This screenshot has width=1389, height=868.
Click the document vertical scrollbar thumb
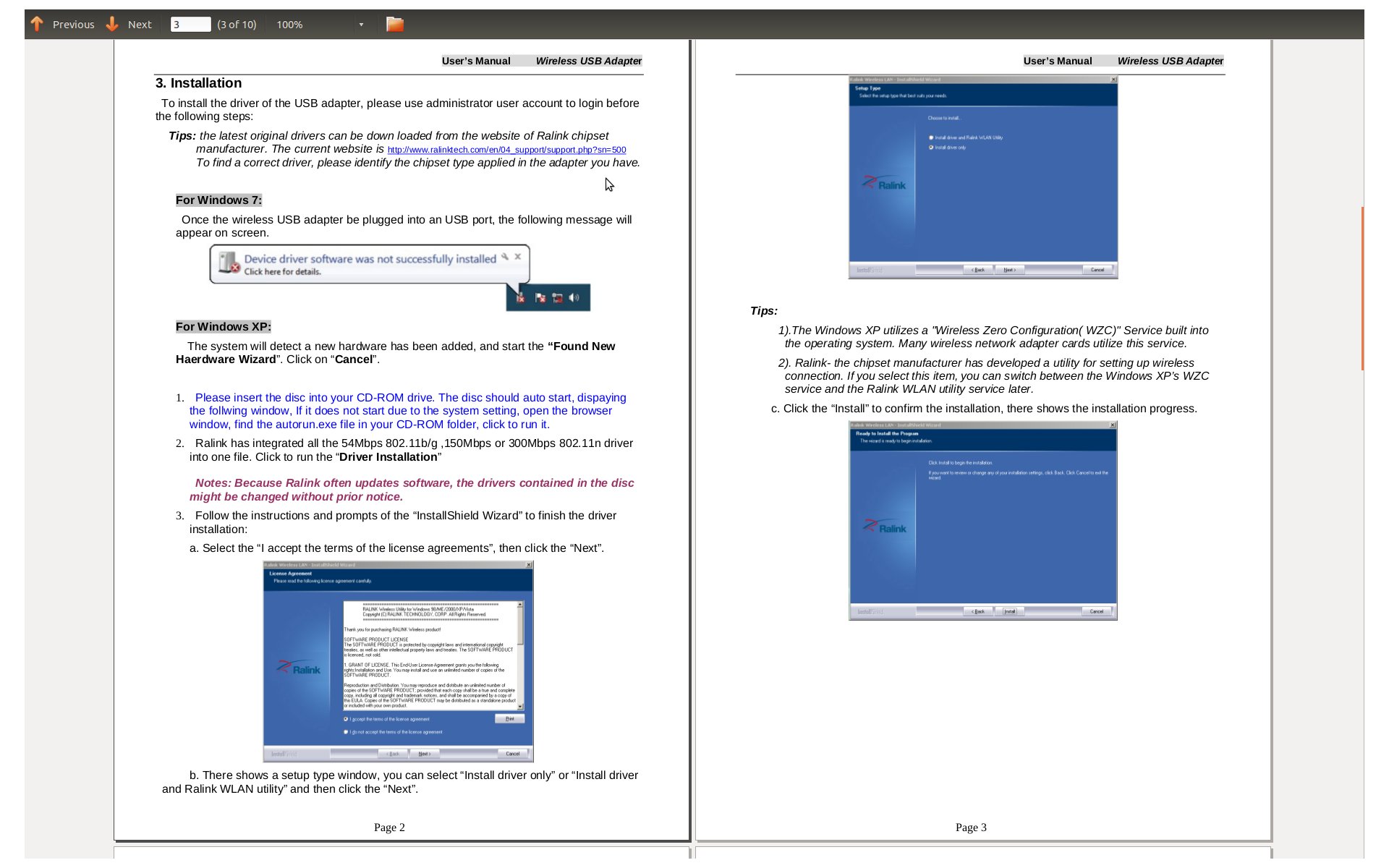1362,289
